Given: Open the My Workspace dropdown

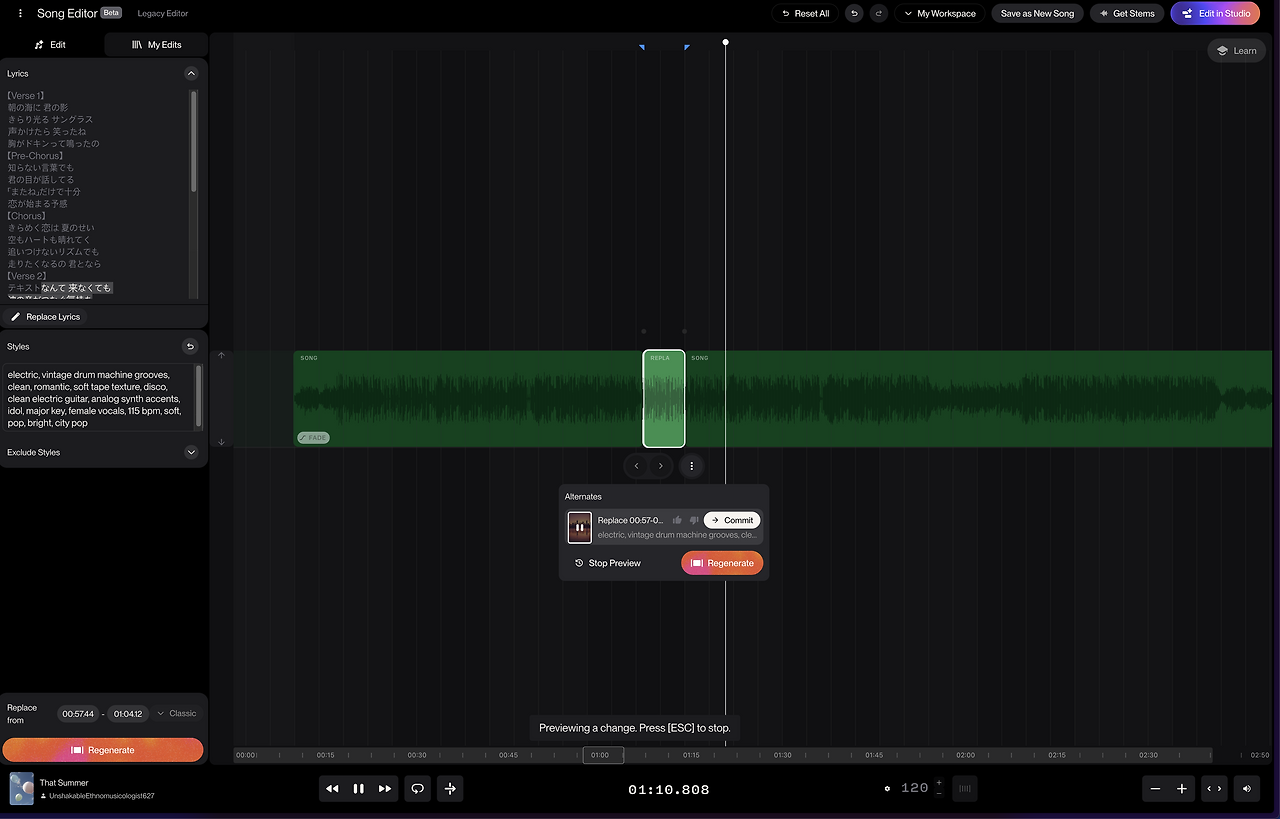Looking at the screenshot, I should [940, 14].
